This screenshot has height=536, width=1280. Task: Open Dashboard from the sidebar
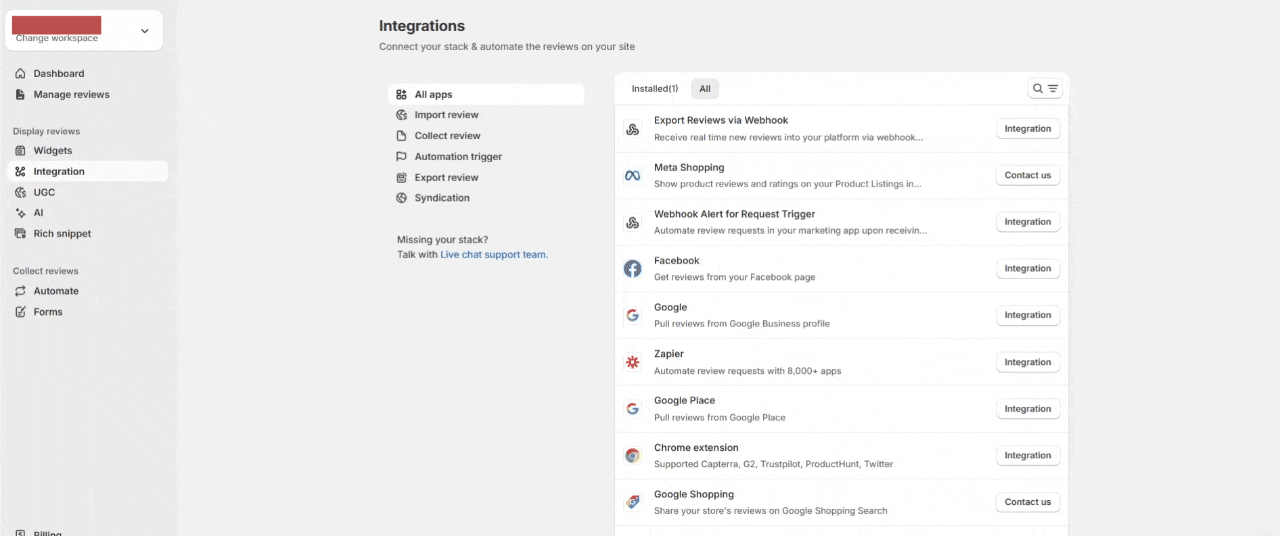[58, 74]
